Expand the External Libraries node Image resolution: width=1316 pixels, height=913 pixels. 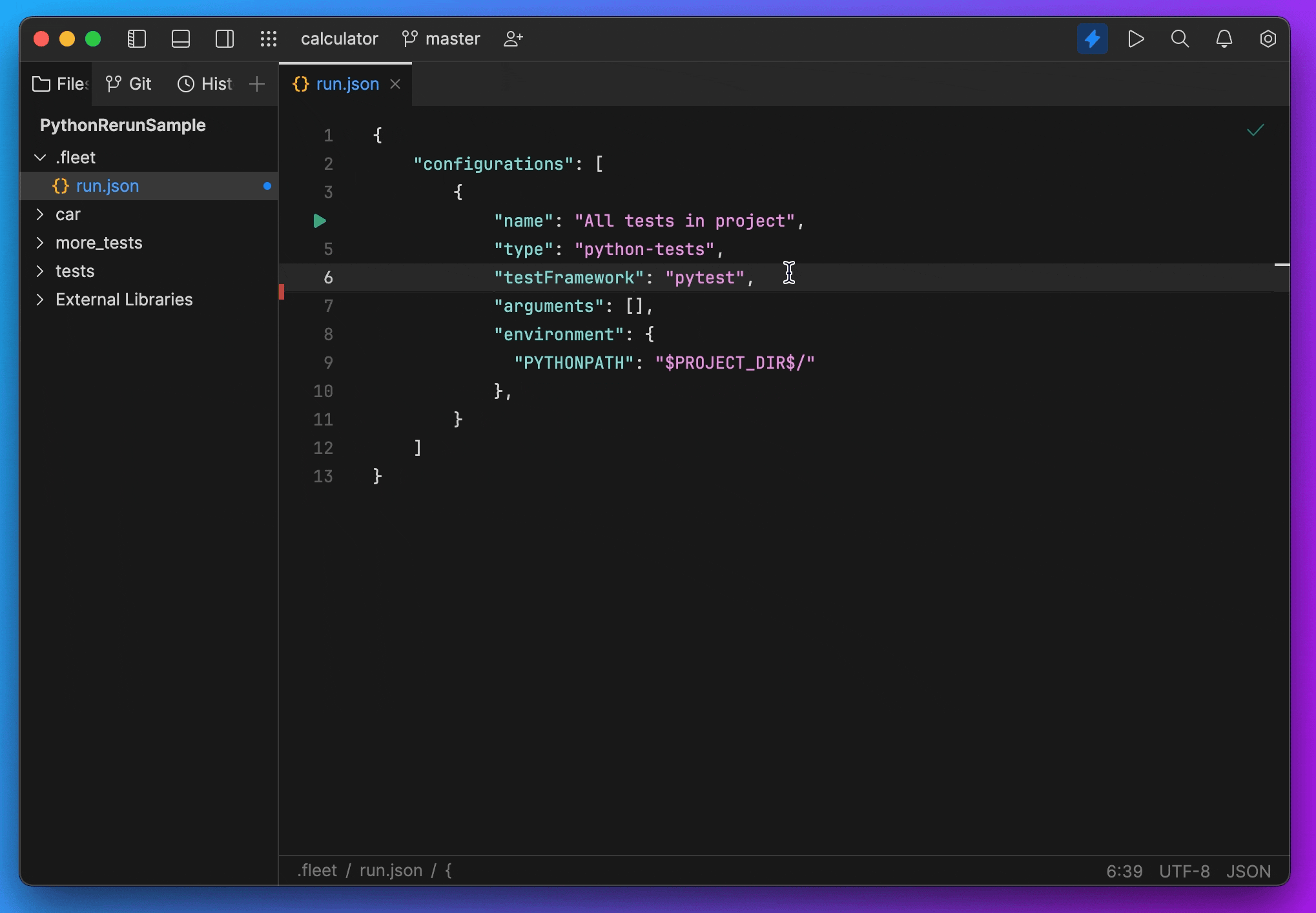click(40, 300)
